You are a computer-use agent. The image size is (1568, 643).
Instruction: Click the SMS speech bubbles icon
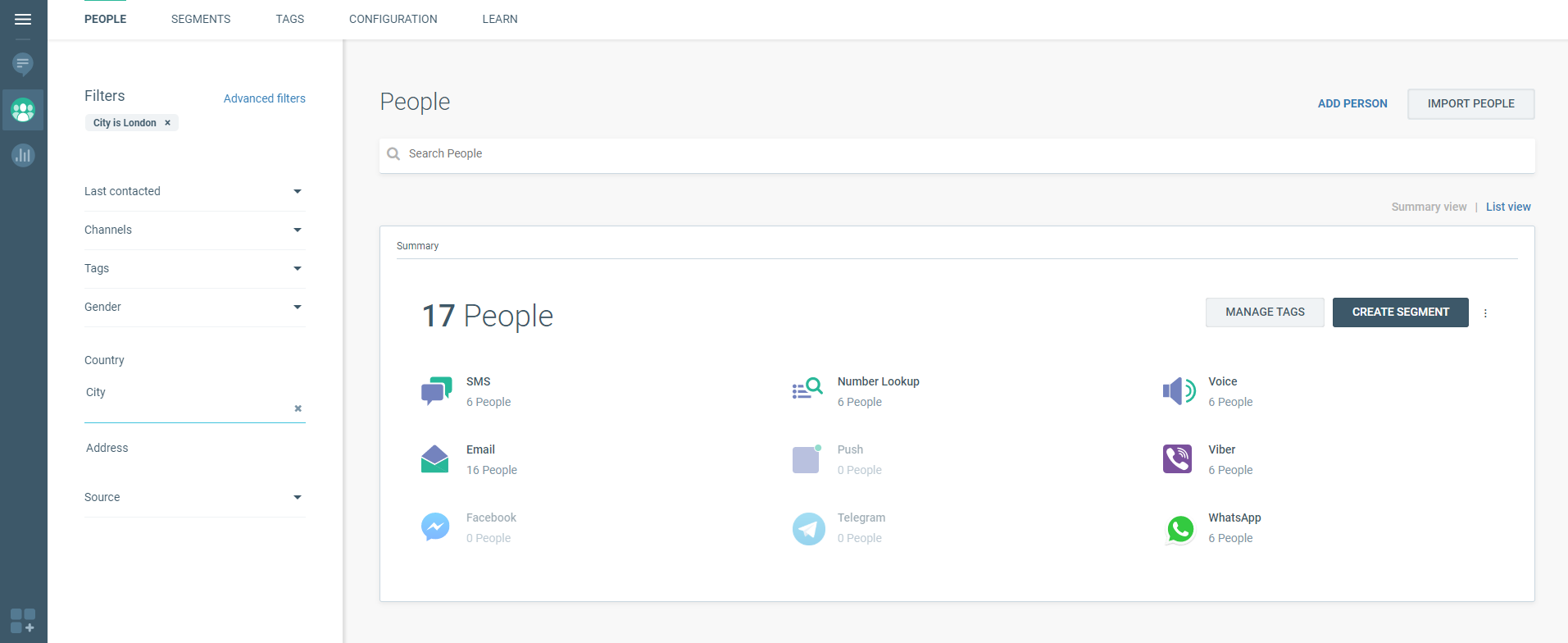click(436, 391)
